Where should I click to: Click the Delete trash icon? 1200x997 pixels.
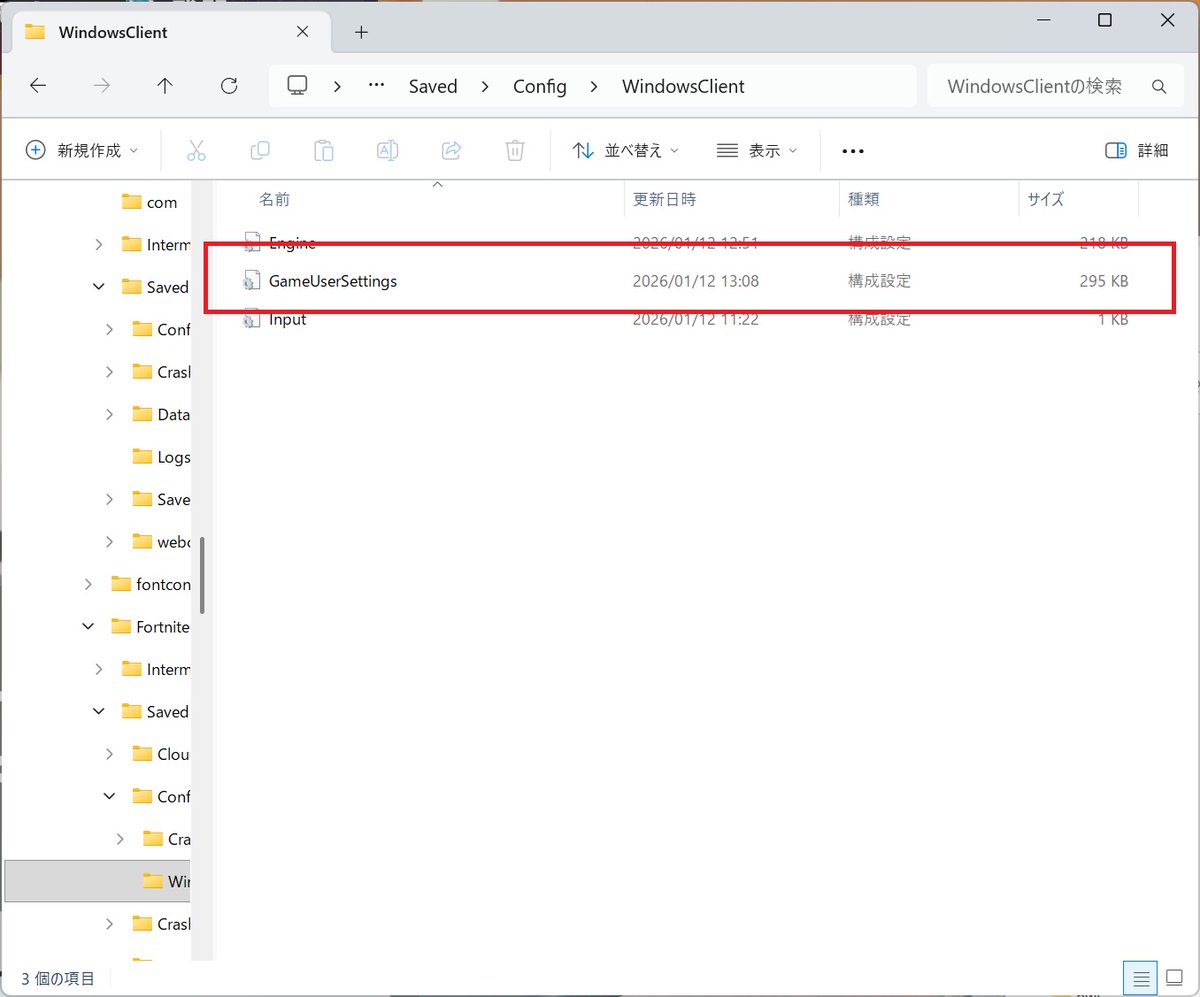[515, 151]
